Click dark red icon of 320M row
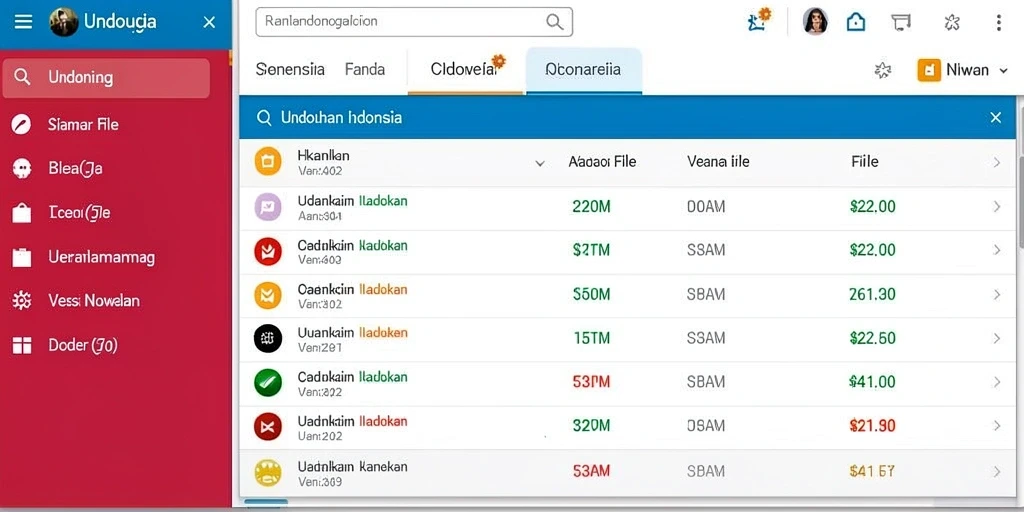1024x512 pixels. (268, 427)
